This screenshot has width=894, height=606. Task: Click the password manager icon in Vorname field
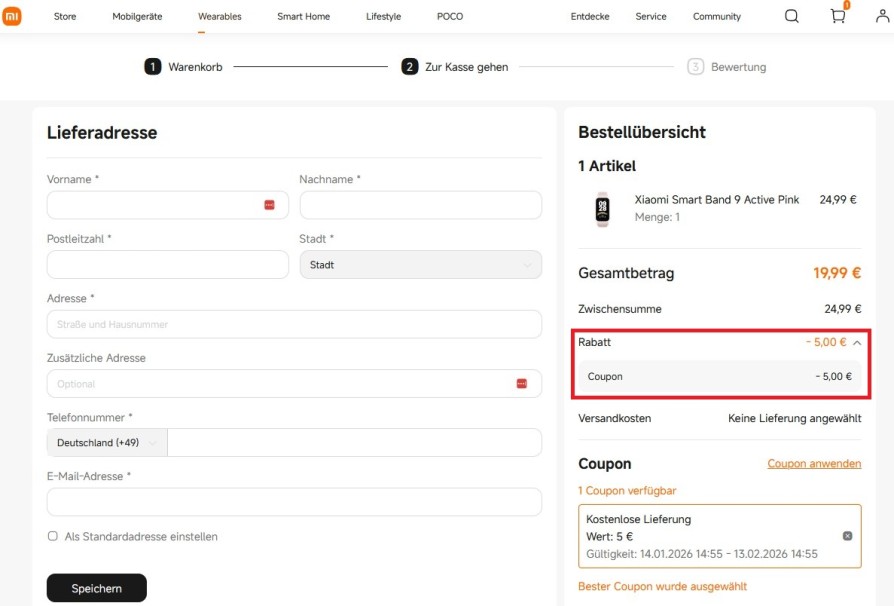pyautogui.click(x=269, y=205)
